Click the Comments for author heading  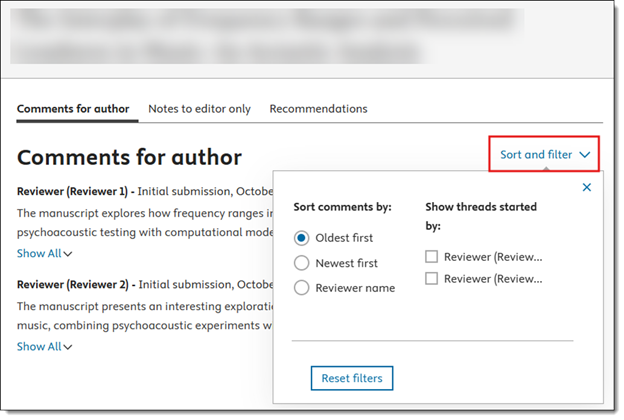[x=129, y=157]
